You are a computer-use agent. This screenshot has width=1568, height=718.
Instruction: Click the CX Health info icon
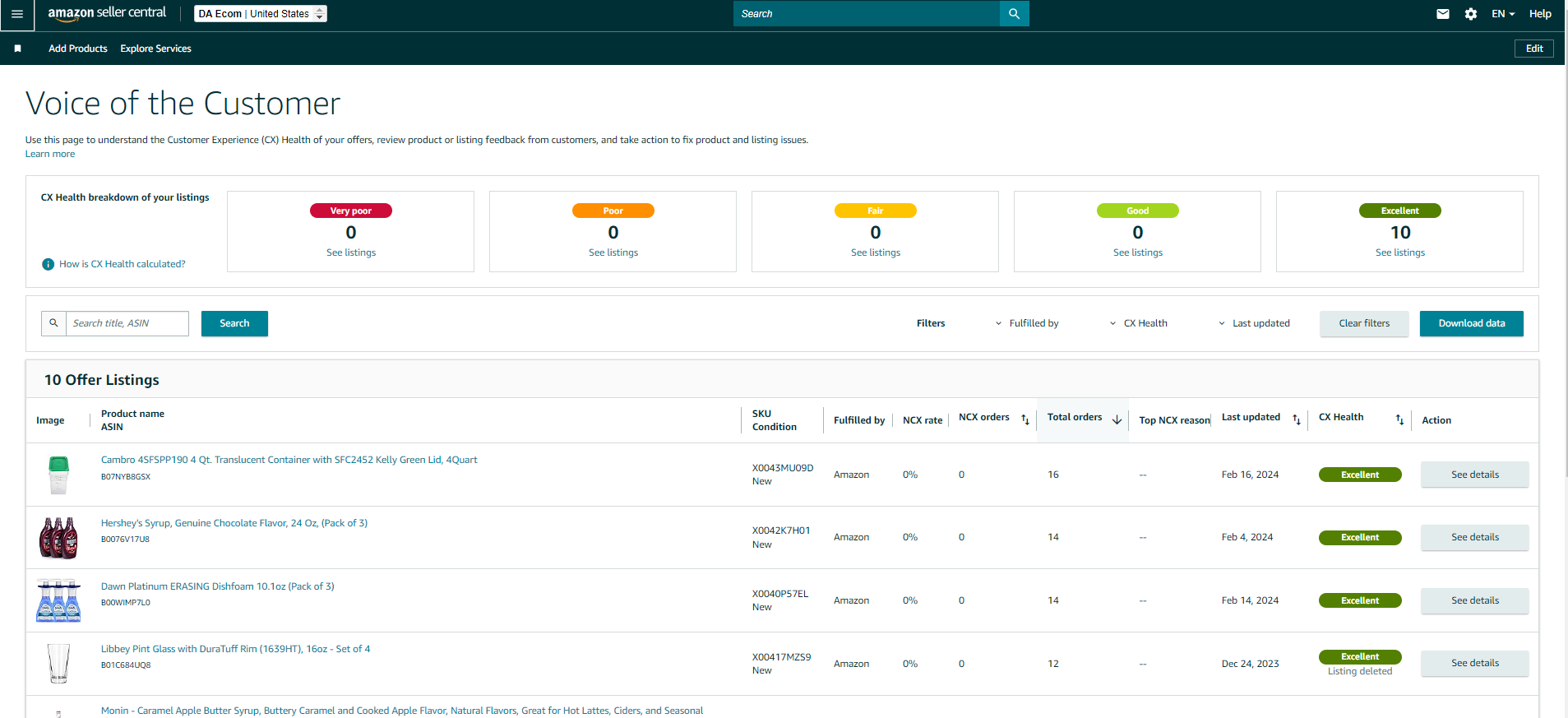(48, 264)
